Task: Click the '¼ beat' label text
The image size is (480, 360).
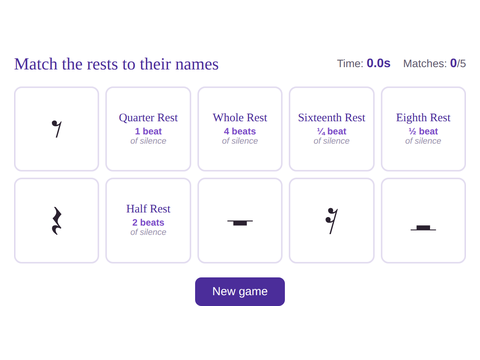Action: 331,131
